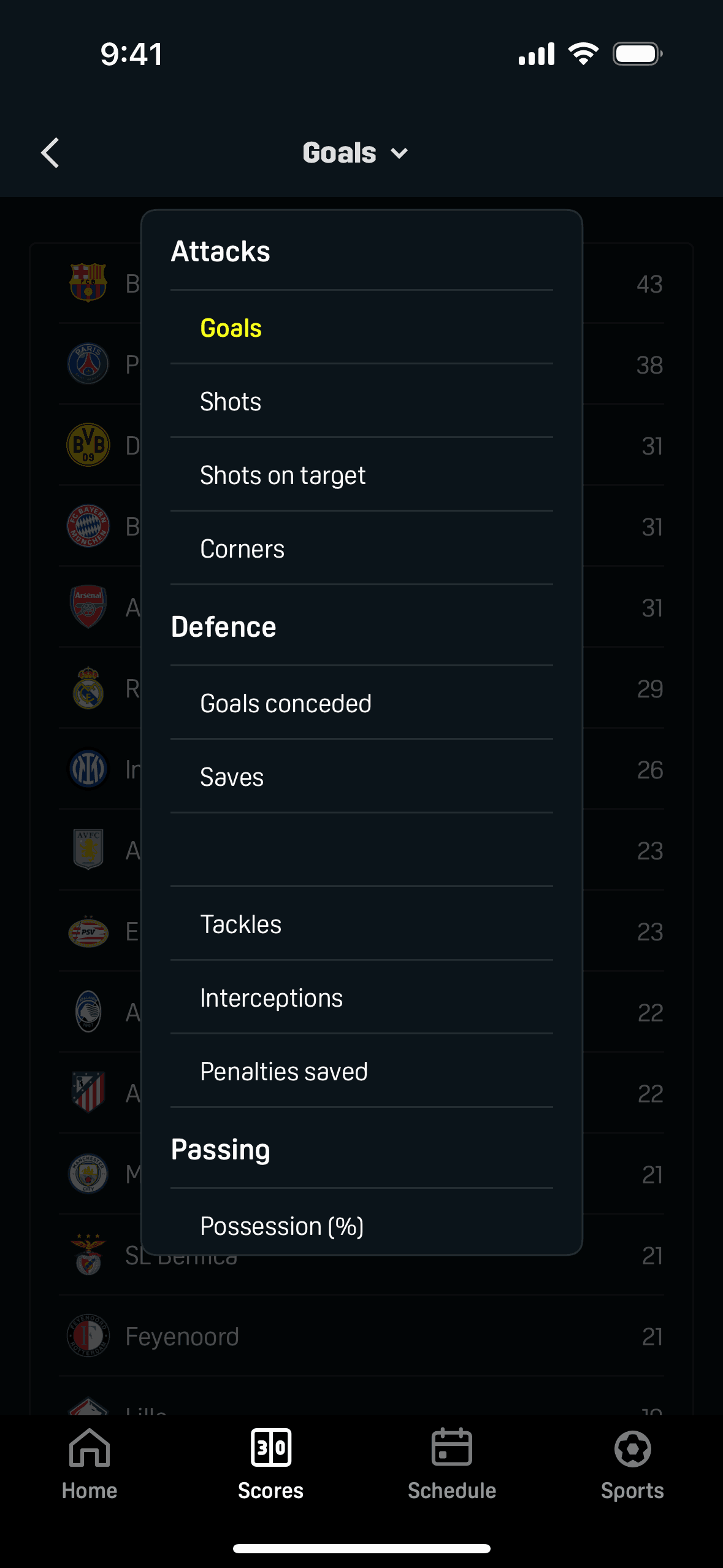
Task: Click the chevron next to Goals title
Action: [x=400, y=153]
